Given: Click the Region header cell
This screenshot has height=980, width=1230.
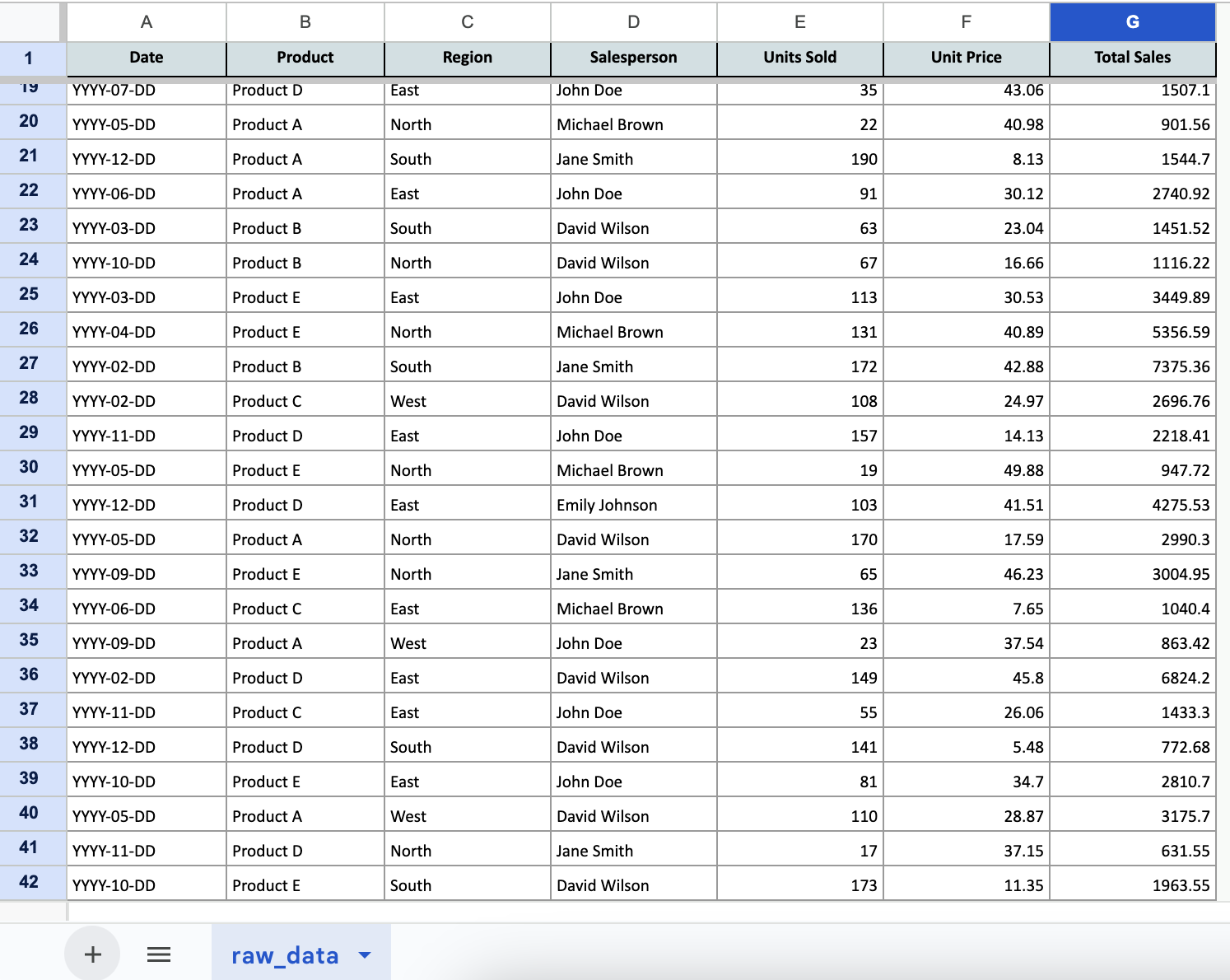Looking at the screenshot, I should pos(468,58).
